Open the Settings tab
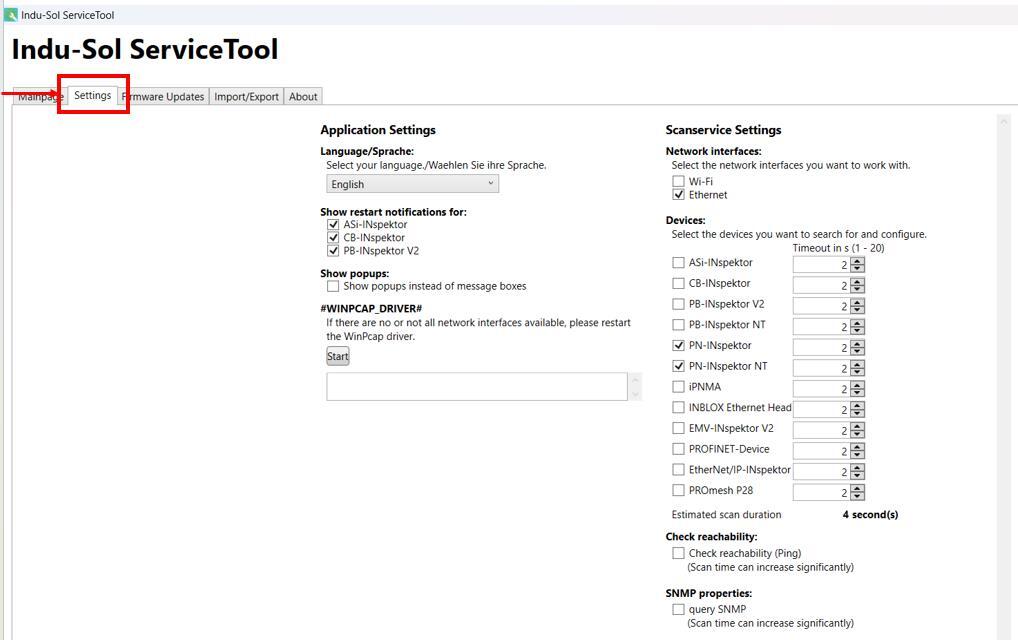The image size is (1018, 640). point(92,95)
